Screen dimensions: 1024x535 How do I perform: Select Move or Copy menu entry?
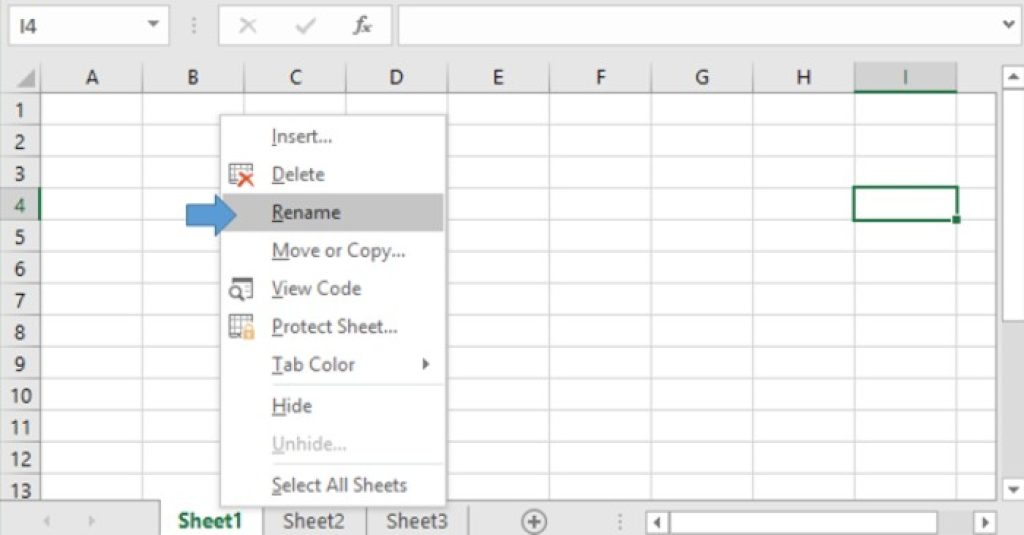(338, 251)
